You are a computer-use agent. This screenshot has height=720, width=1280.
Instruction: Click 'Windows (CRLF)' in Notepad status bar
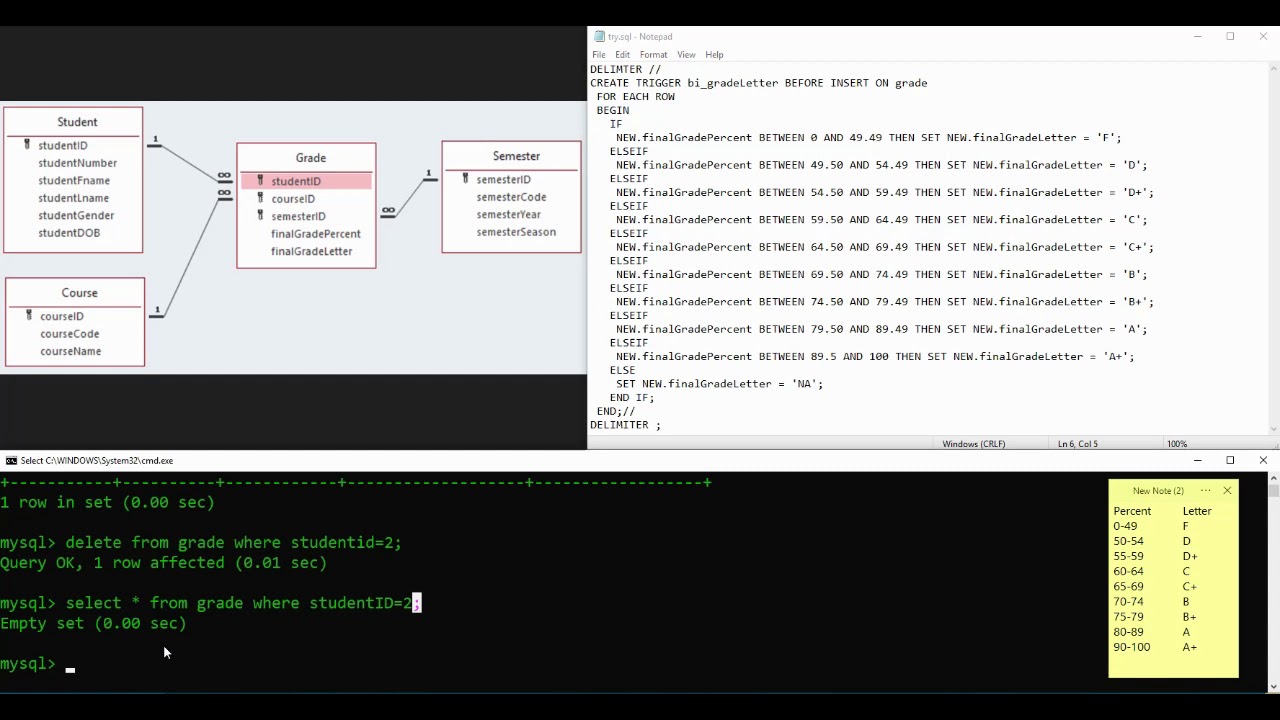(x=973, y=444)
